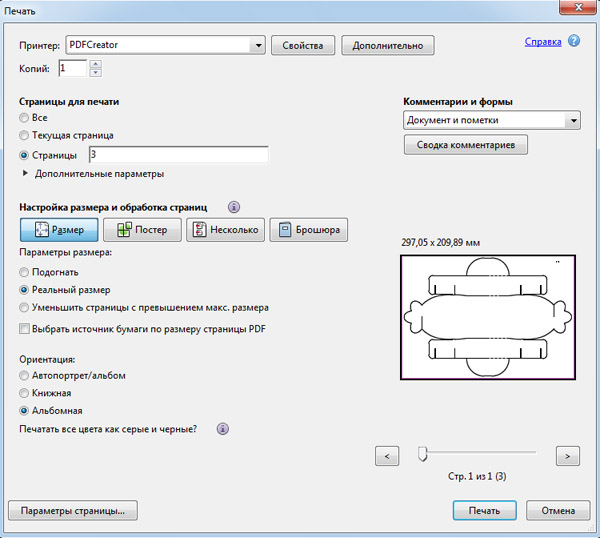Screen dimensions: 600x538
Task: Open the printer PDFCreator dropdown
Action: 259,45
